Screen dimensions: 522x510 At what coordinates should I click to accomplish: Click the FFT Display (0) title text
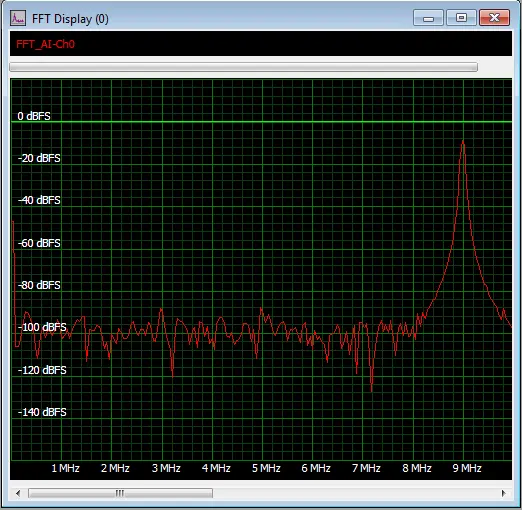(x=70, y=19)
